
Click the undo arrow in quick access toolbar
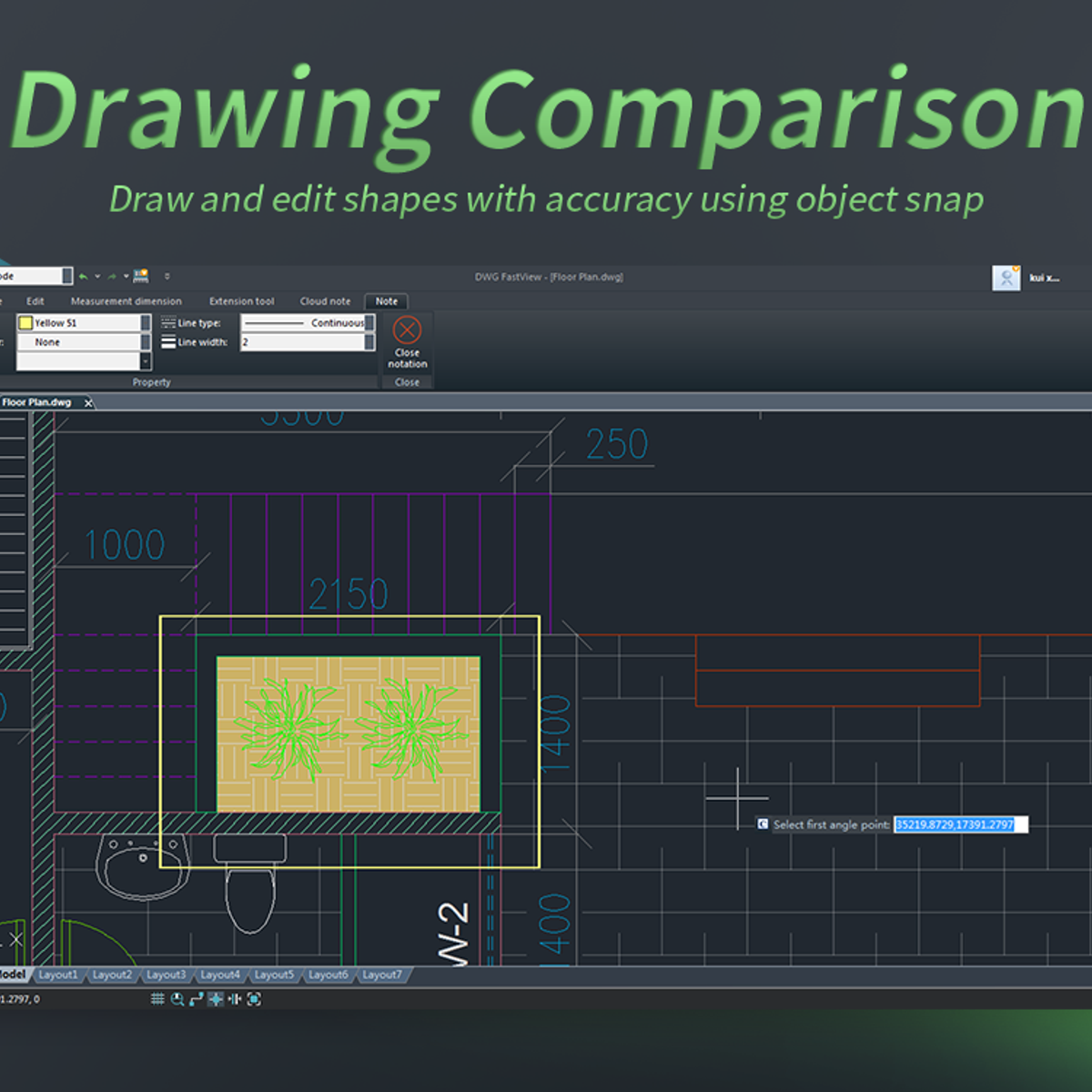(x=84, y=277)
